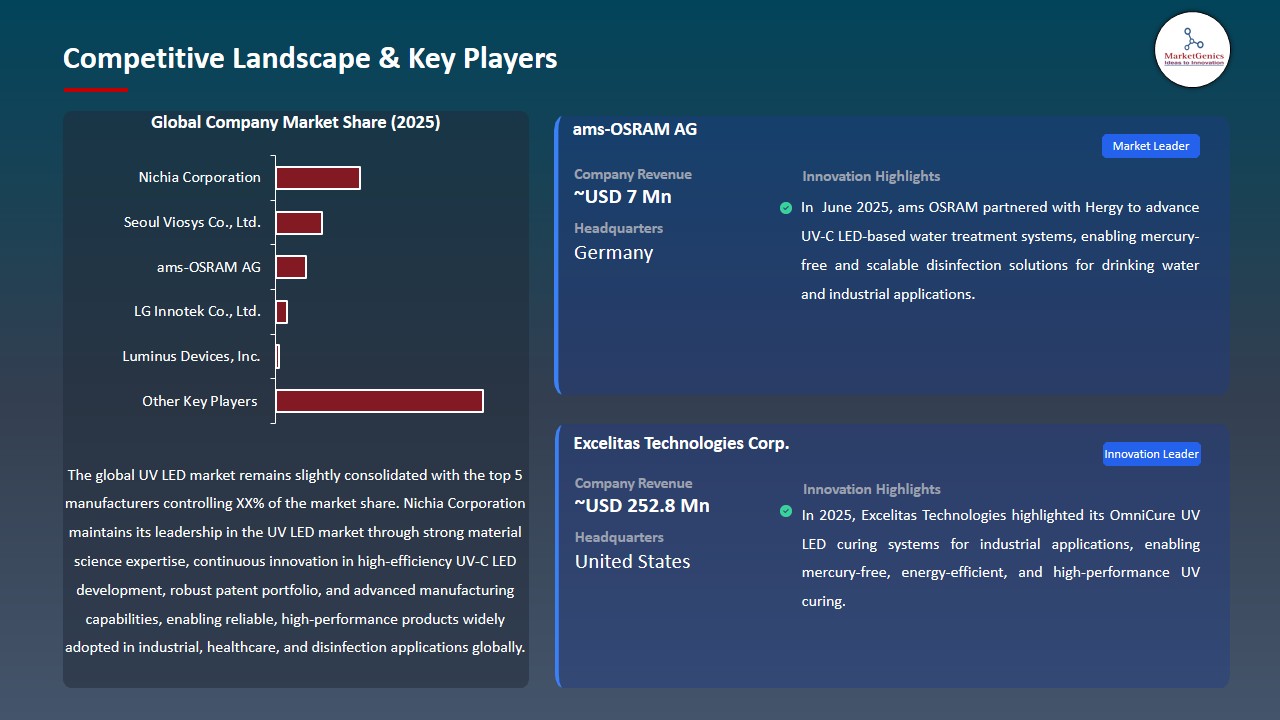Click the global UV LED market summary paragraph
Screen dimensions: 1280x720
click(x=296, y=561)
